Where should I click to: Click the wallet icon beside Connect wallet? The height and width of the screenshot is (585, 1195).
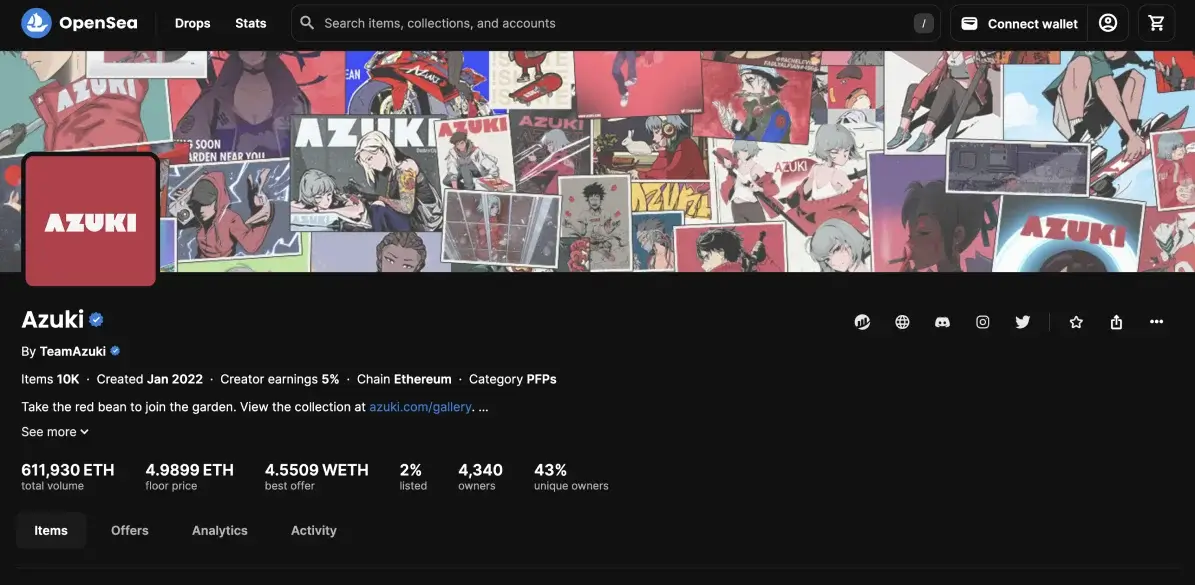point(969,24)
